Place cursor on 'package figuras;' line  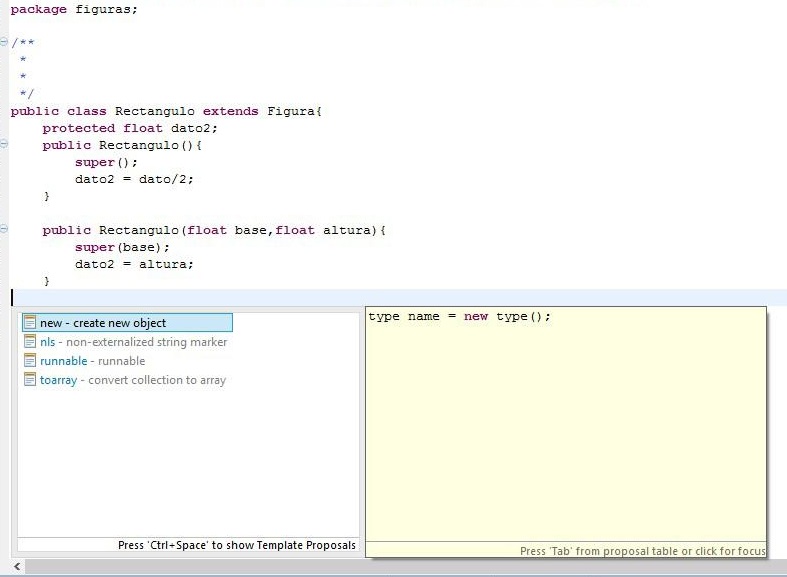[74, 9]
